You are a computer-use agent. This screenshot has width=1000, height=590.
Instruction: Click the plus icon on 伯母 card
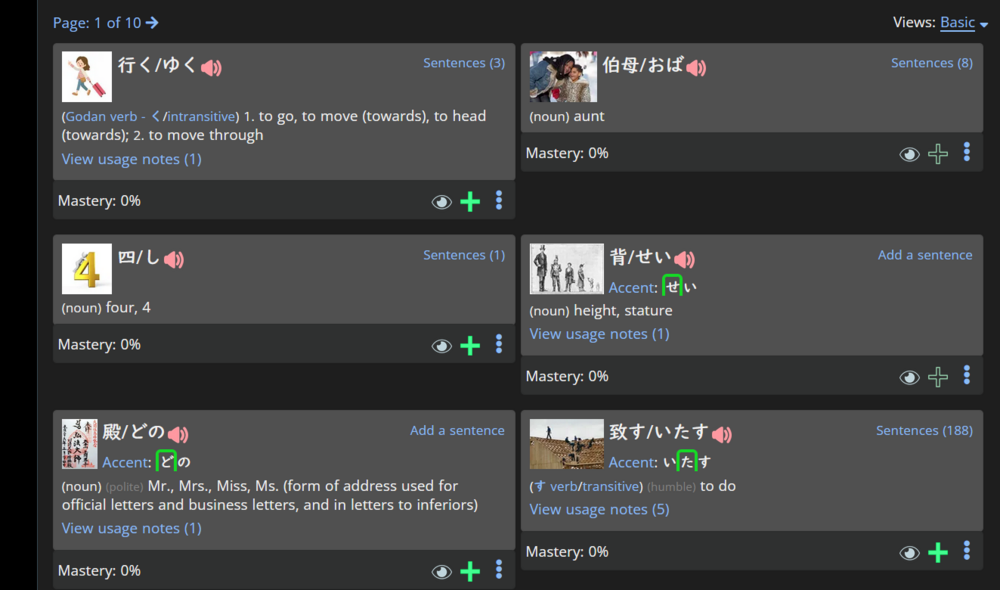[x=938, y=154]
